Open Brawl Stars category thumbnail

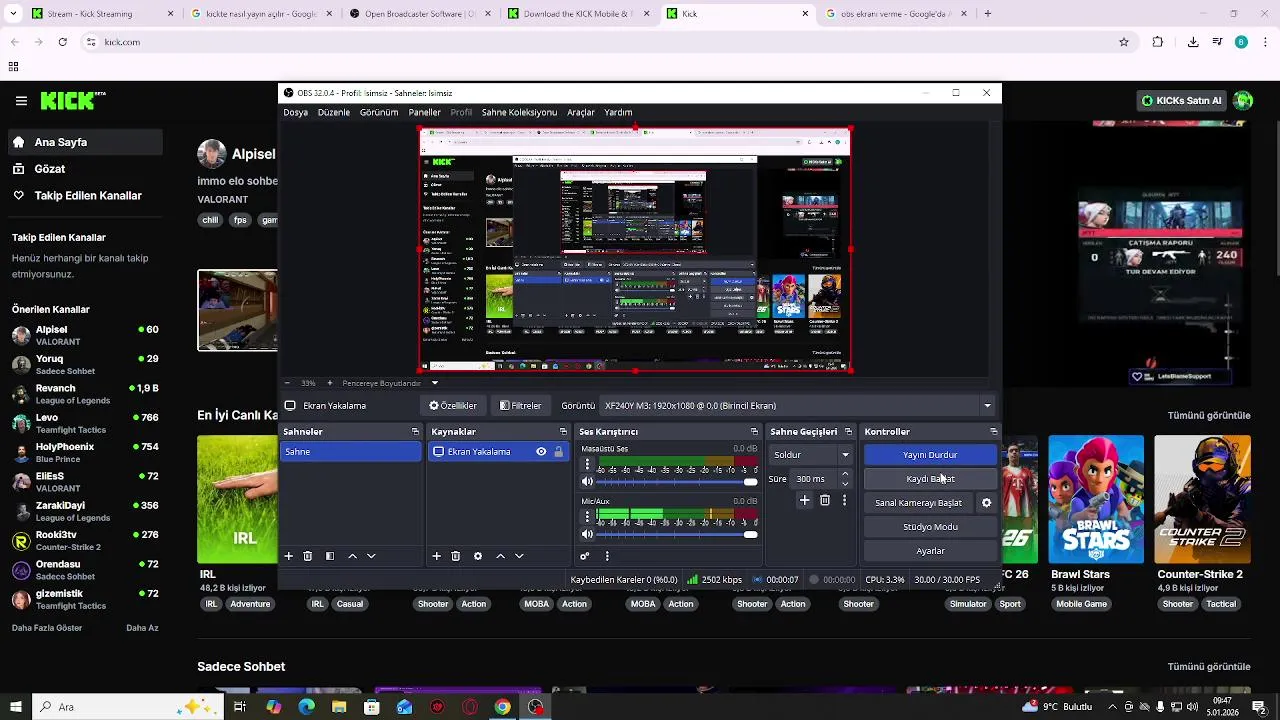[1096, 499]
